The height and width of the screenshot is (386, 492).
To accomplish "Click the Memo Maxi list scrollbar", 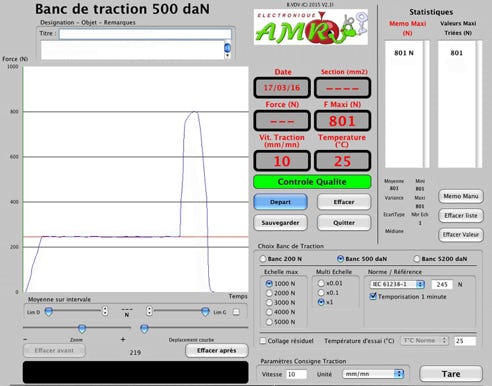I will pyautogui.click(x=426, y=104).
